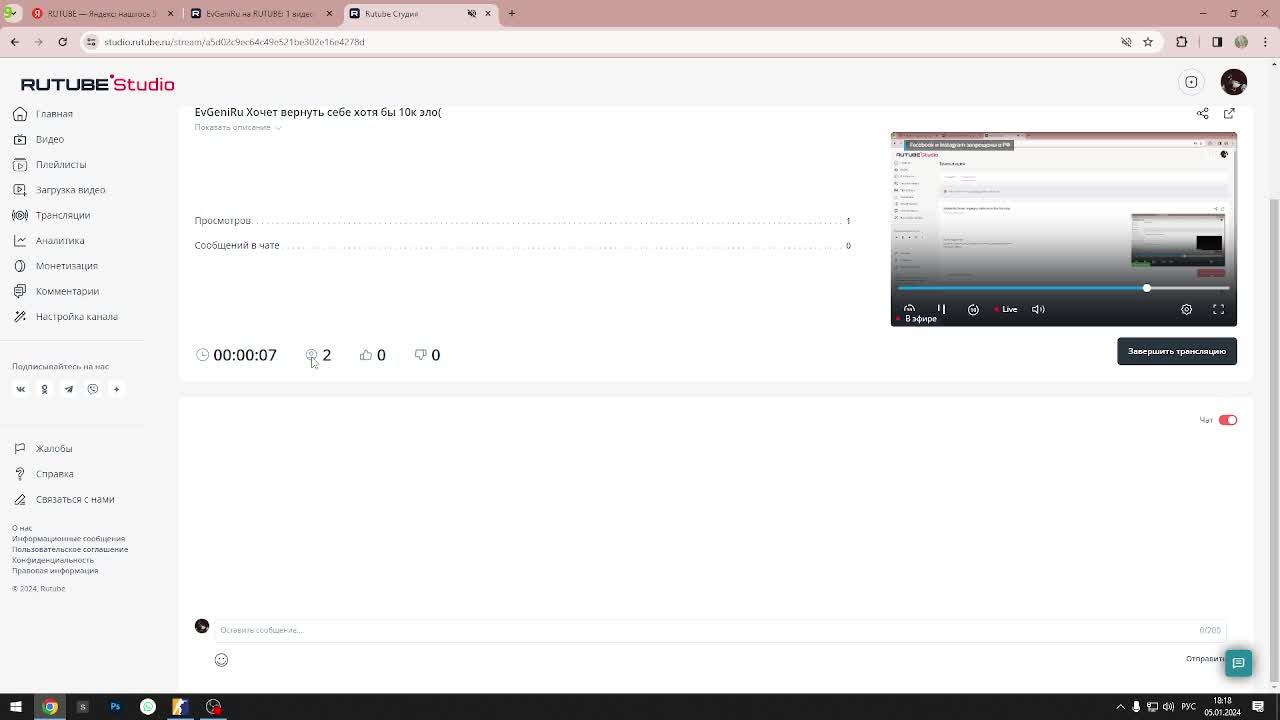Click Отправить to send message
The width and height of the screenshot is (1280, 720).
tap(1204, 659)
